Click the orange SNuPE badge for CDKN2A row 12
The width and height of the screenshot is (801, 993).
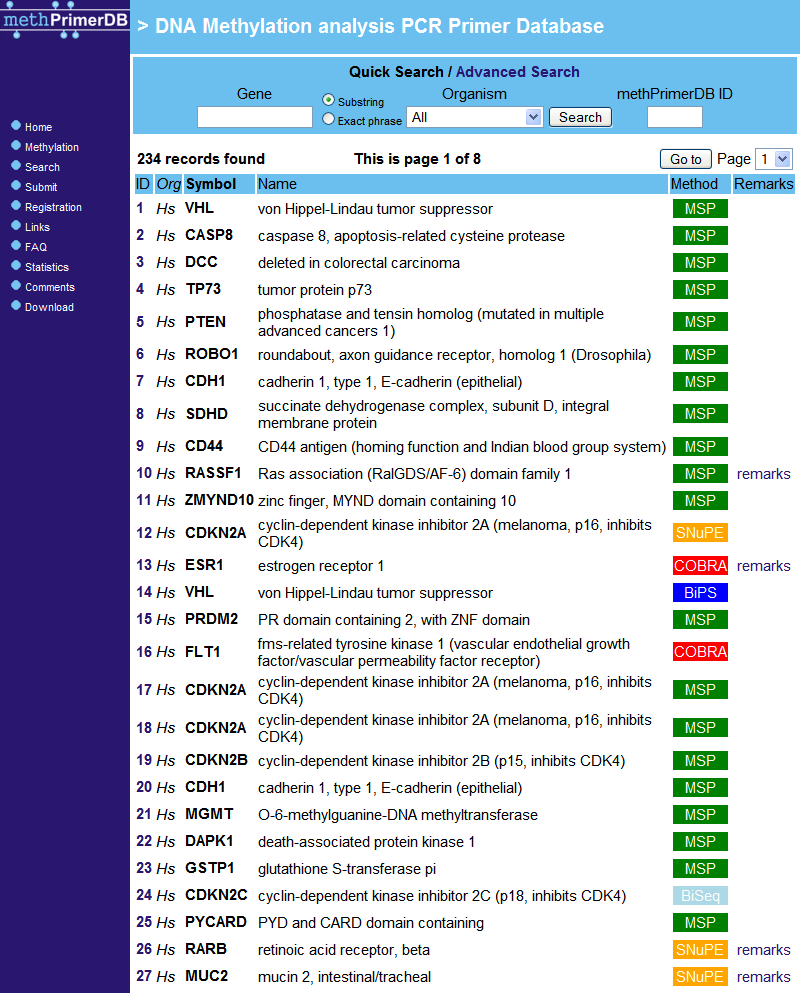tap(700, 533)
